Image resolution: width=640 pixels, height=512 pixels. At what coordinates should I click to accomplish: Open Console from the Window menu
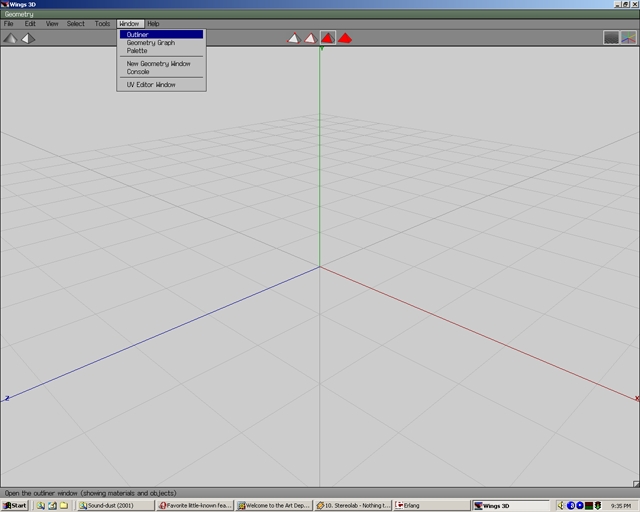click(x=161, y=71)
